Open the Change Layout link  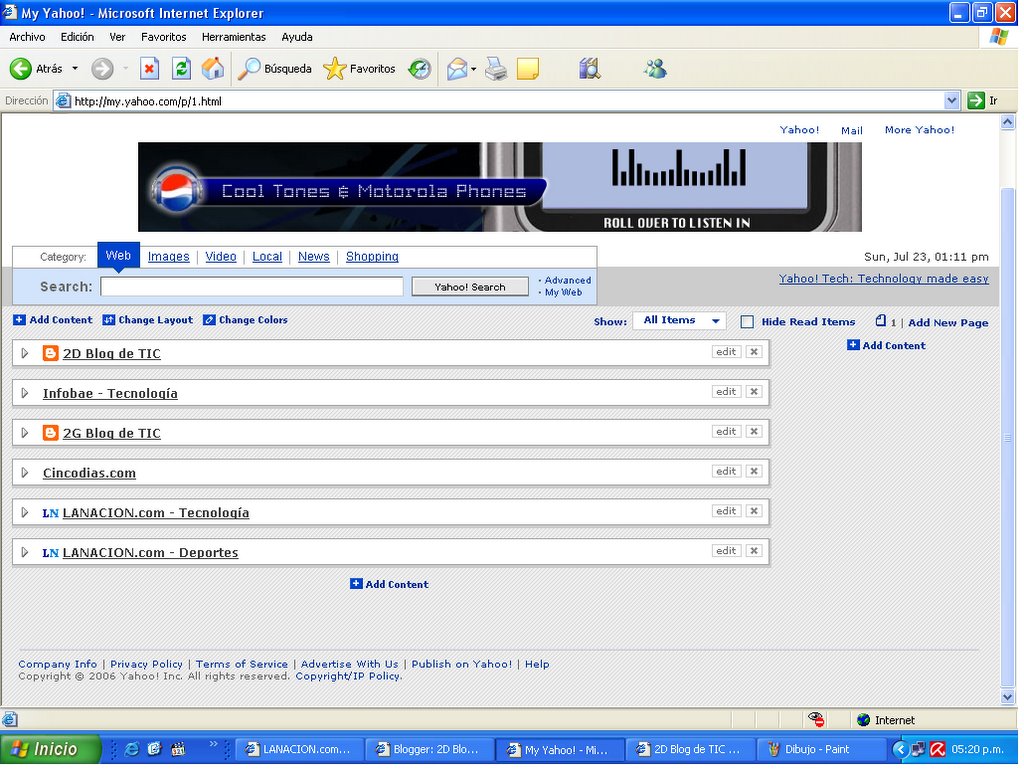point(148,320)
